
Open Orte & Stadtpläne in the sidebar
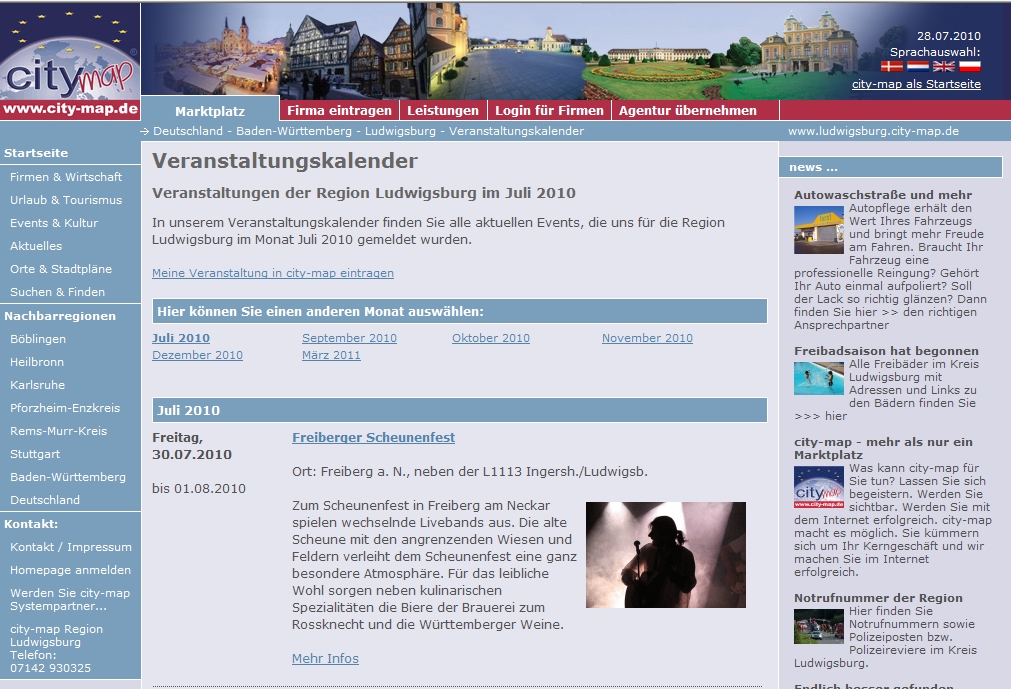point(61,269)
